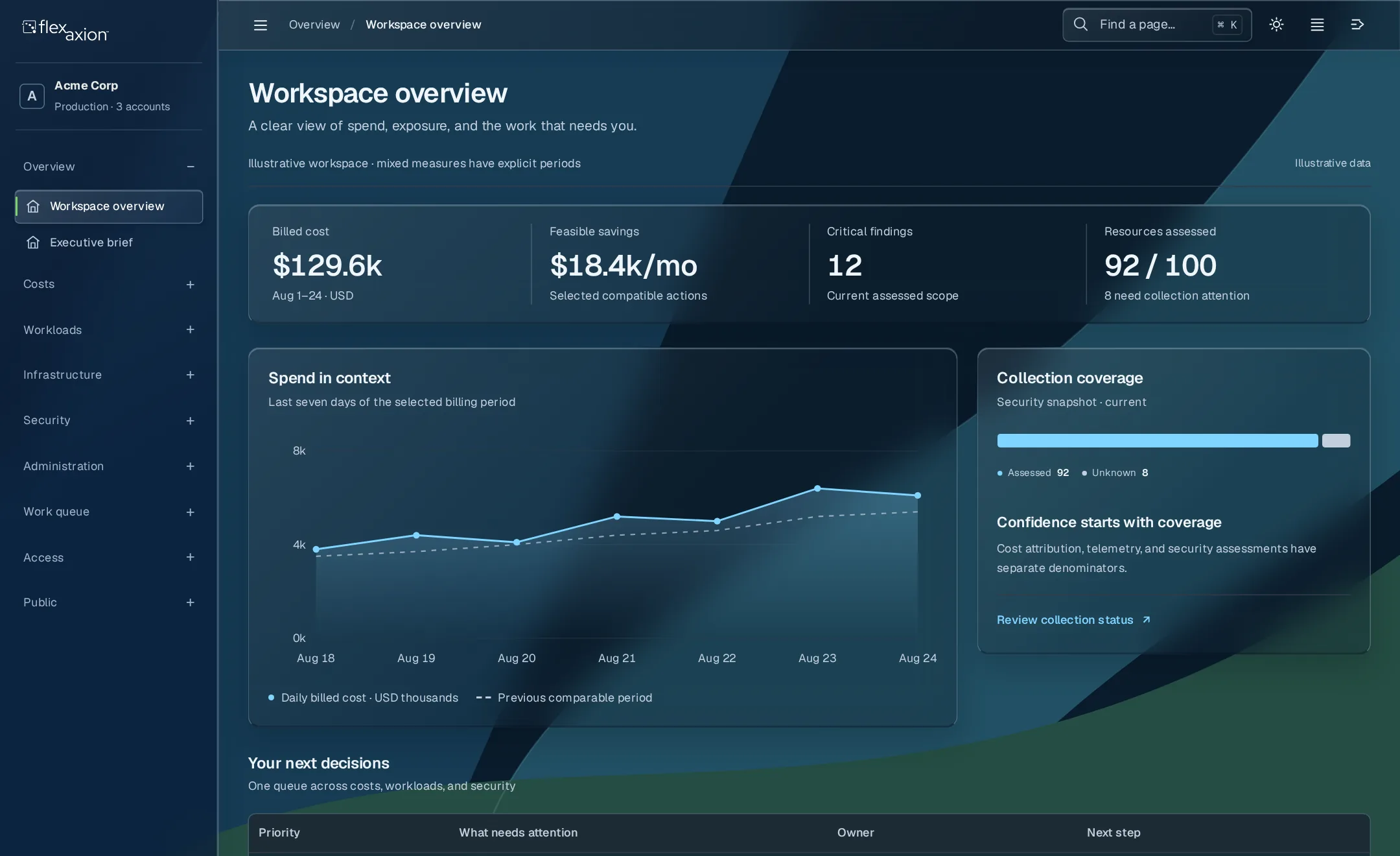Toggle the hamburger sidebar menu icon

click(261, 25)
